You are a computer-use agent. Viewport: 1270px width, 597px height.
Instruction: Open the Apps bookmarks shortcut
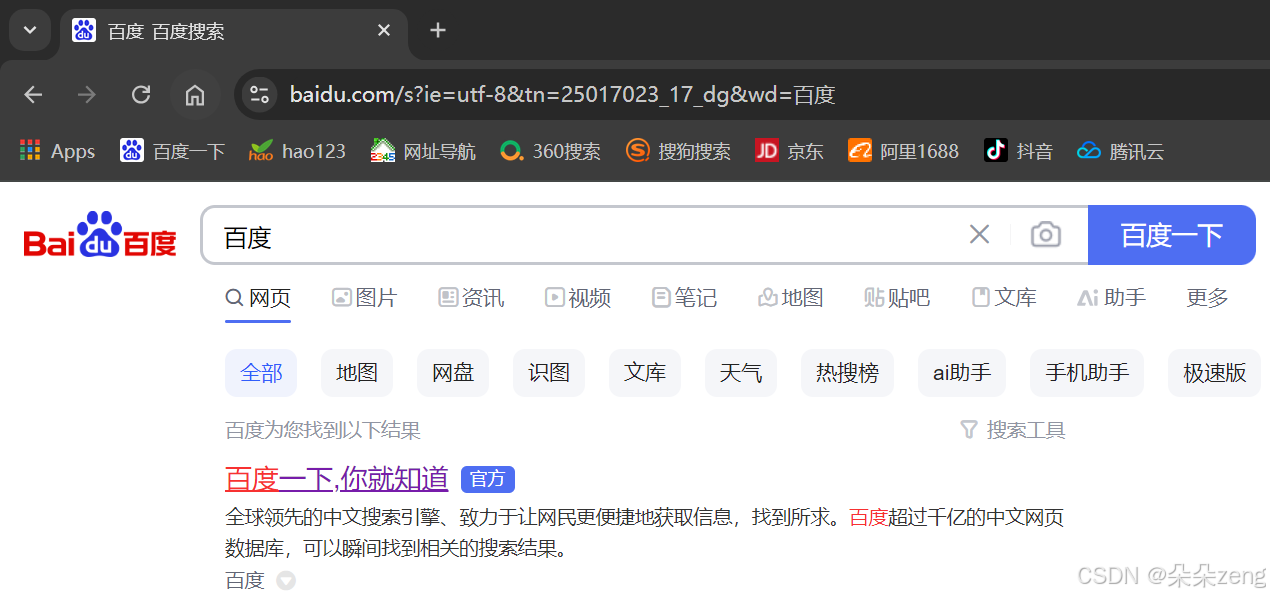[x=58, y=151]
